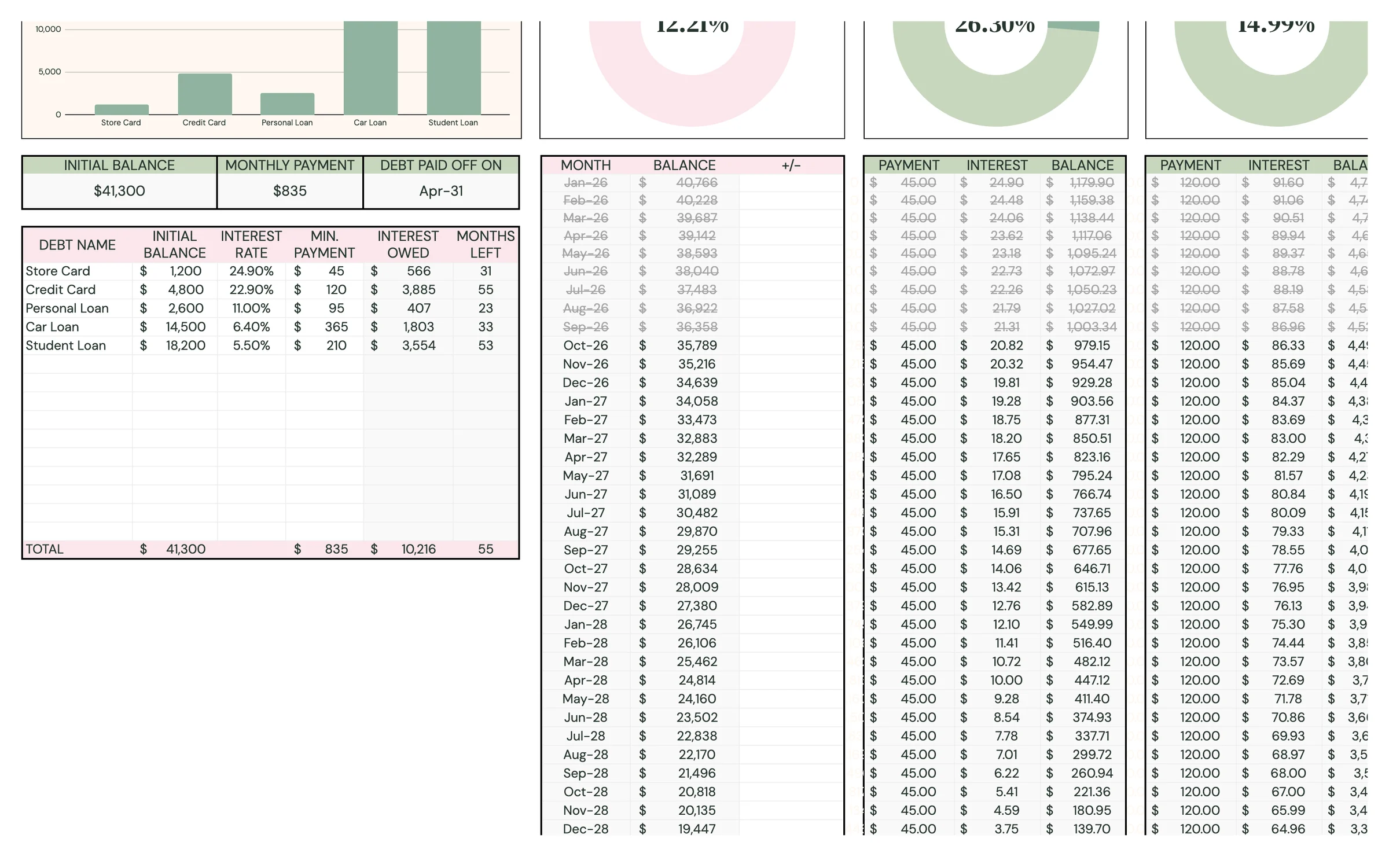Select the Store Card debt name cell
1389x868 pixels.
click(78, 271)
